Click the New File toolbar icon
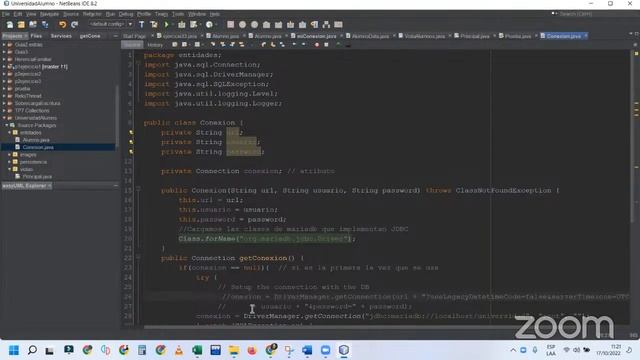640x360 pixels. 10,25
